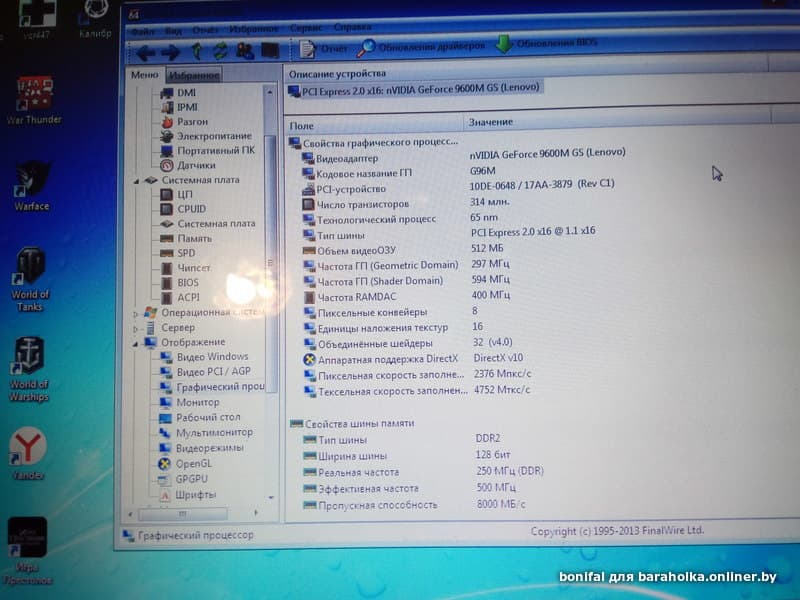This screenshot has width=800, height=600.
Task: Select SPD tree item
Action: 178,253
